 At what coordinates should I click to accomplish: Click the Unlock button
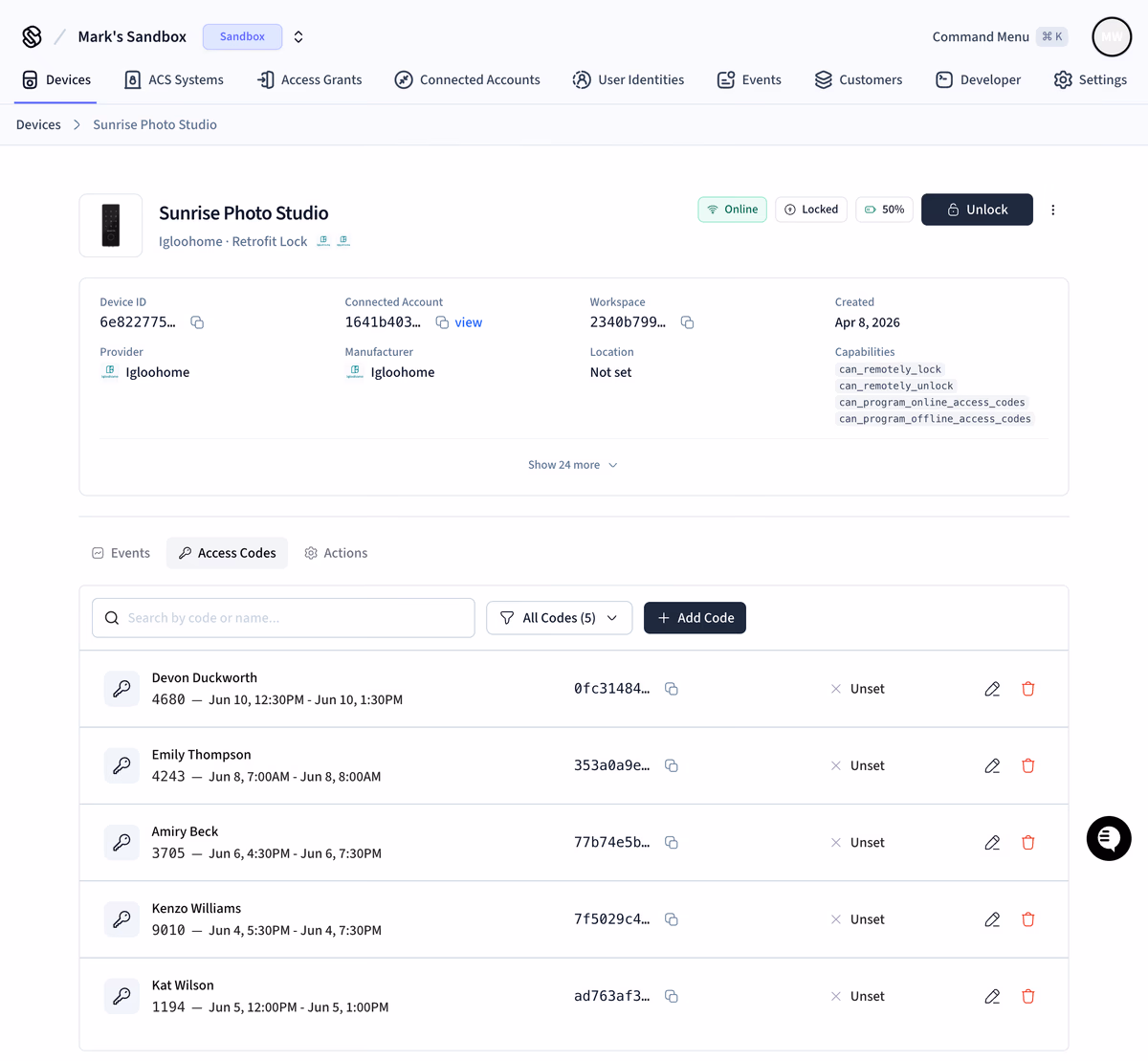[x=977, y=210]
